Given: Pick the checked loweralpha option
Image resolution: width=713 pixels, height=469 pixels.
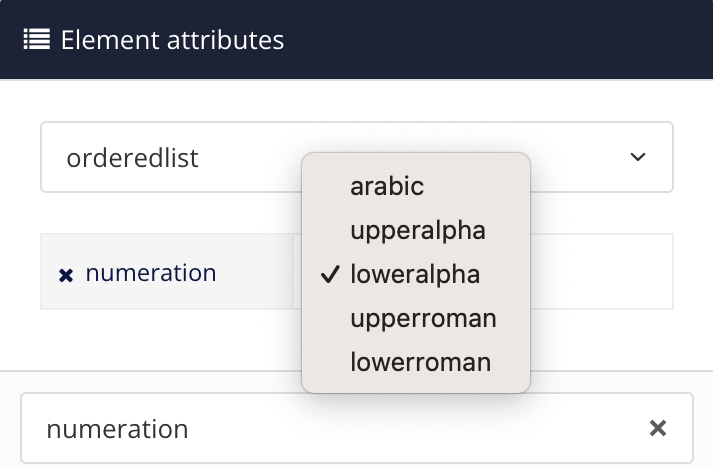Looking at the screenshot, I should click(x=415, y=274).
